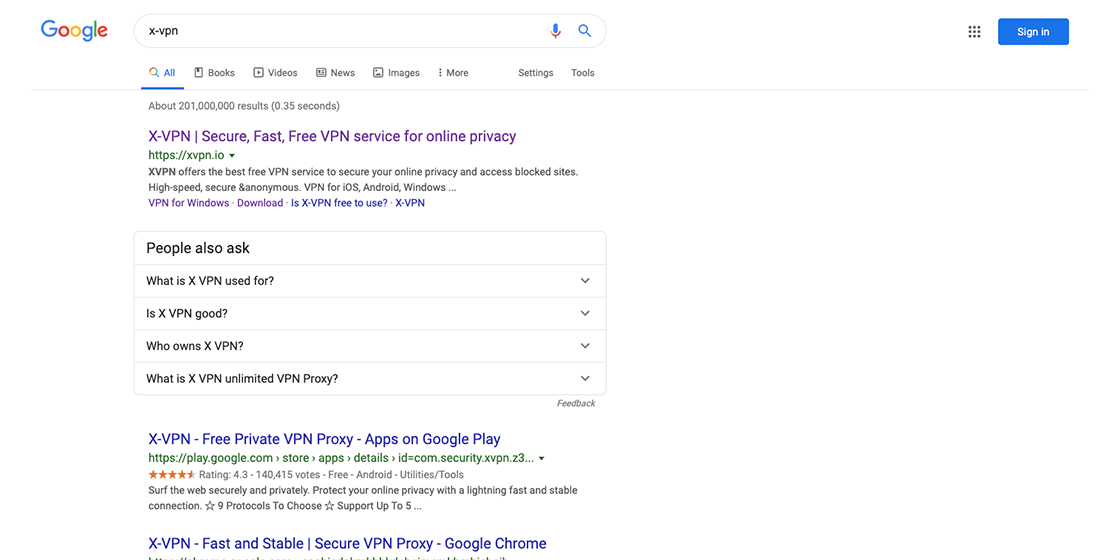This screenshot has width=1120, height=560.
Task: Open the Google apps grid
Action: point(974,31)
